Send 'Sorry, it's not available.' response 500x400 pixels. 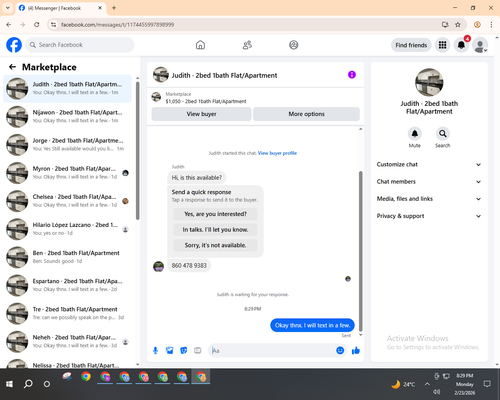coord(215,245)
